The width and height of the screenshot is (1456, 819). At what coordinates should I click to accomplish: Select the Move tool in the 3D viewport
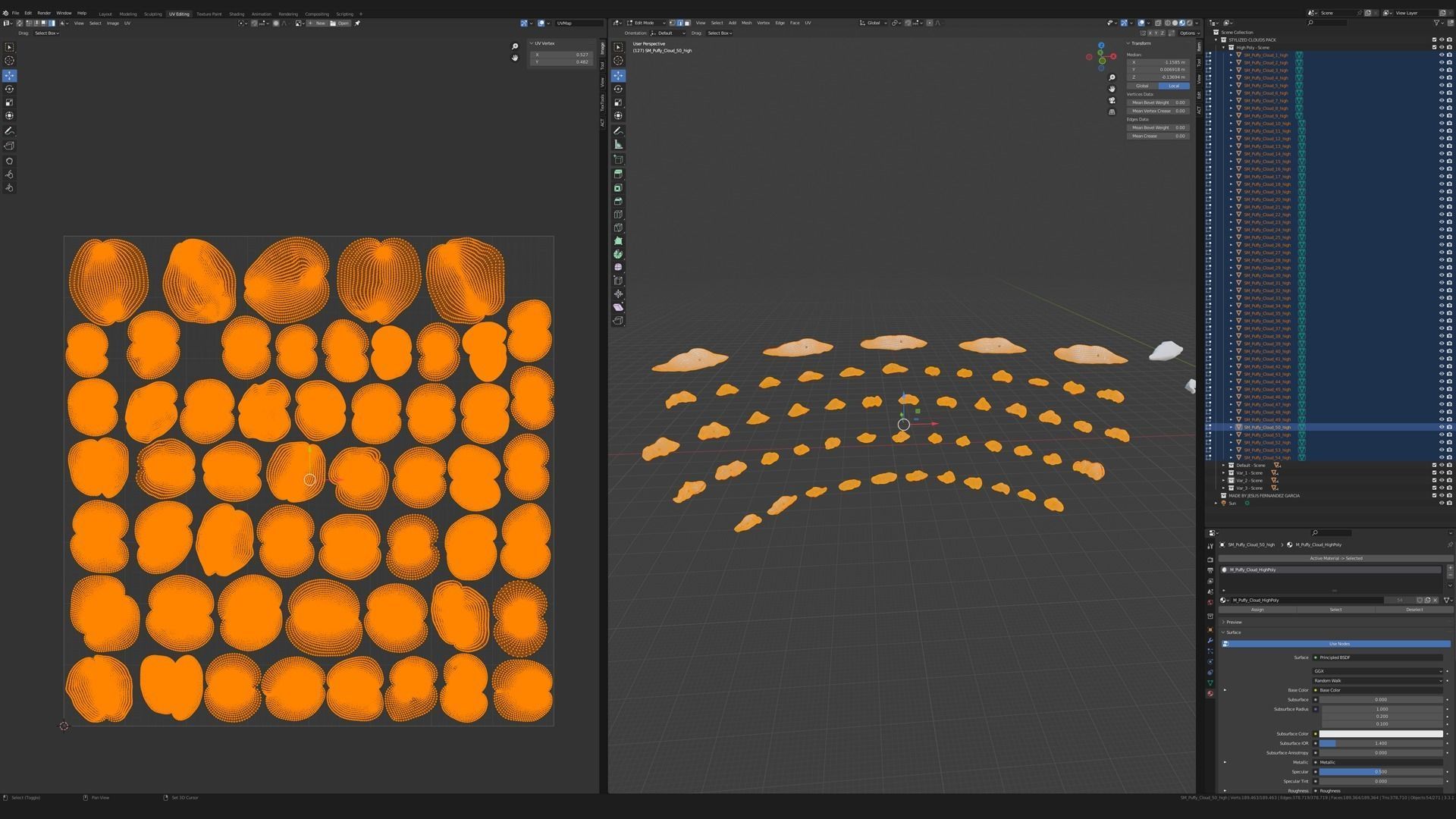[618, 76]
